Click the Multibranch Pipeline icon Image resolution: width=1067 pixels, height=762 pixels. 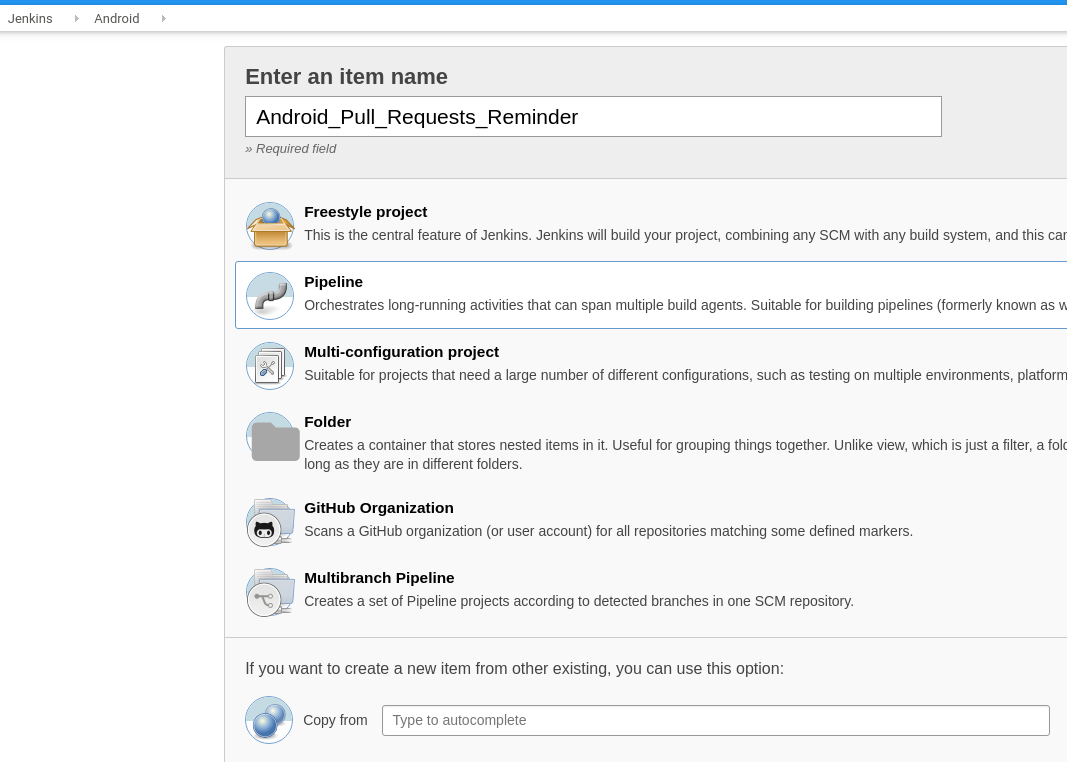[x=270, y=593]
